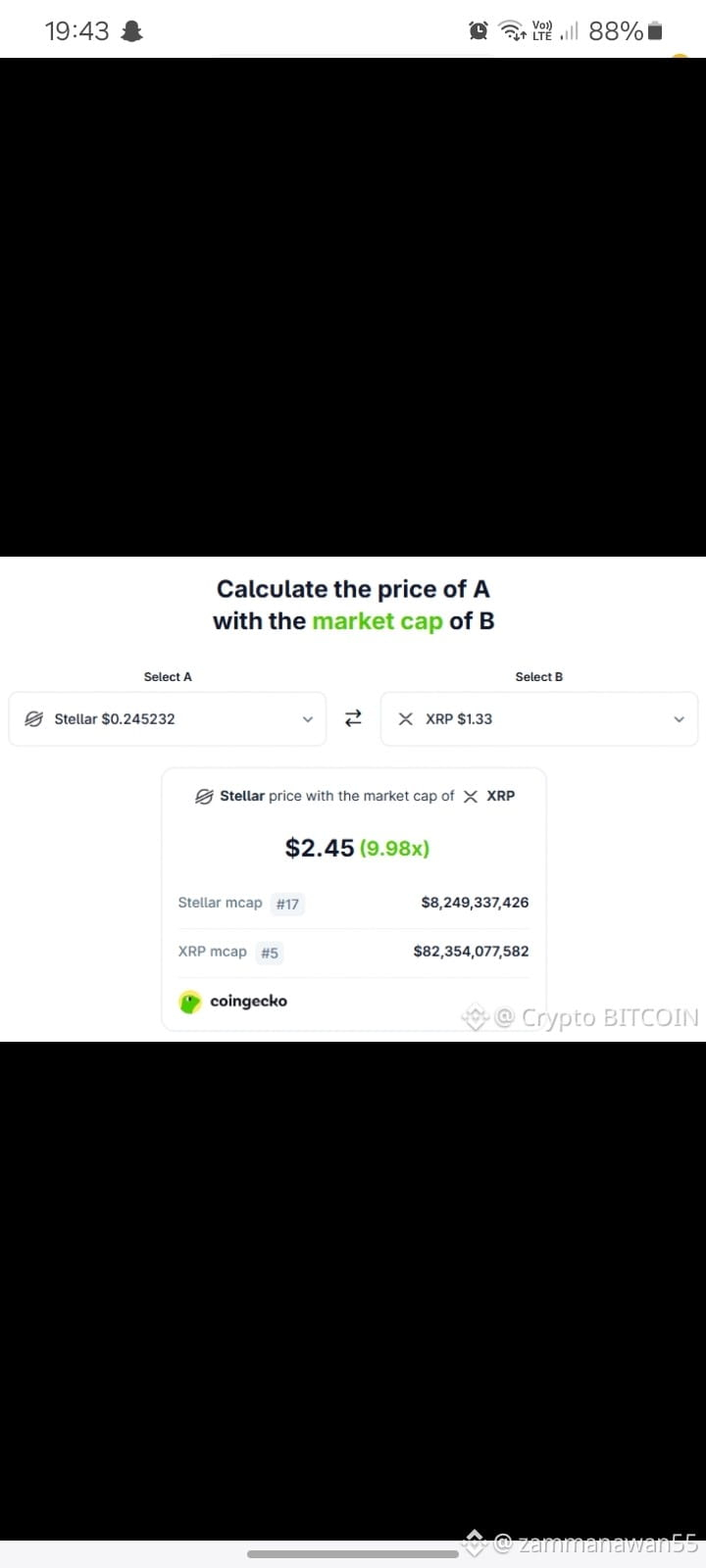Click the XRP icon in result heading

471,796
